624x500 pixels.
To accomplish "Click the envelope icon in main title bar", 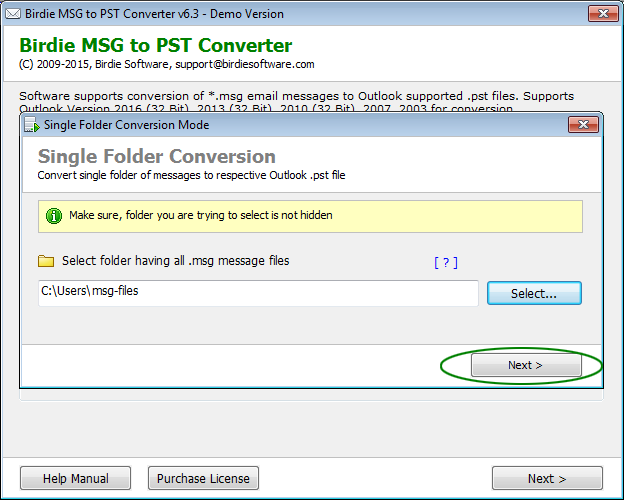I will point(13,14).
